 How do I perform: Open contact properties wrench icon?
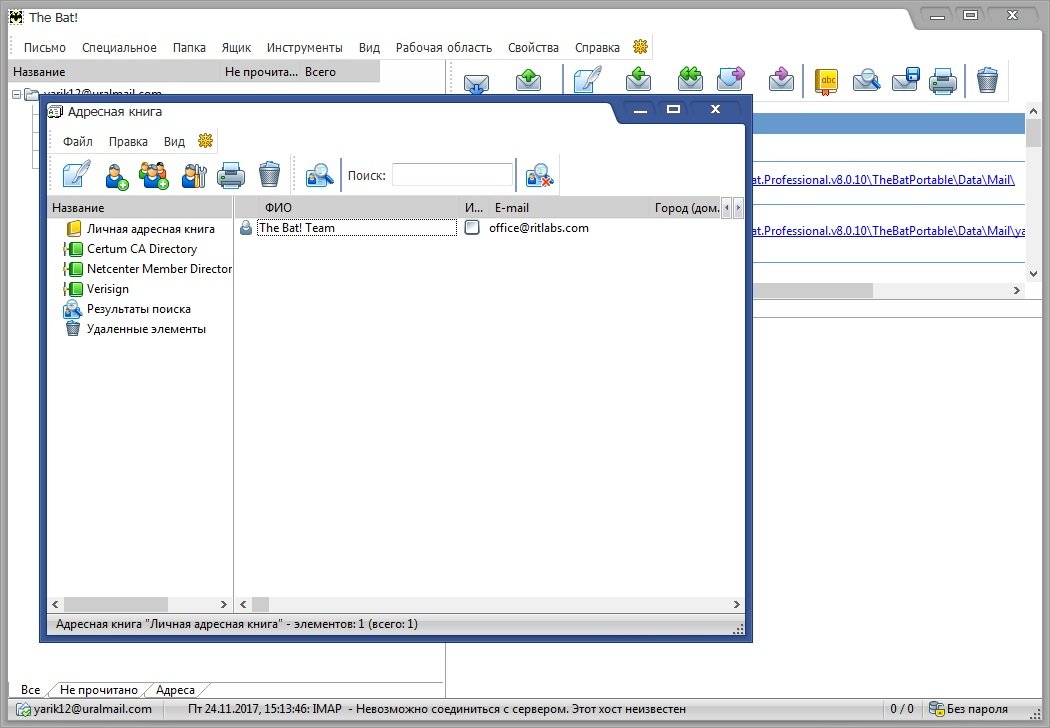tap(193, 176)
